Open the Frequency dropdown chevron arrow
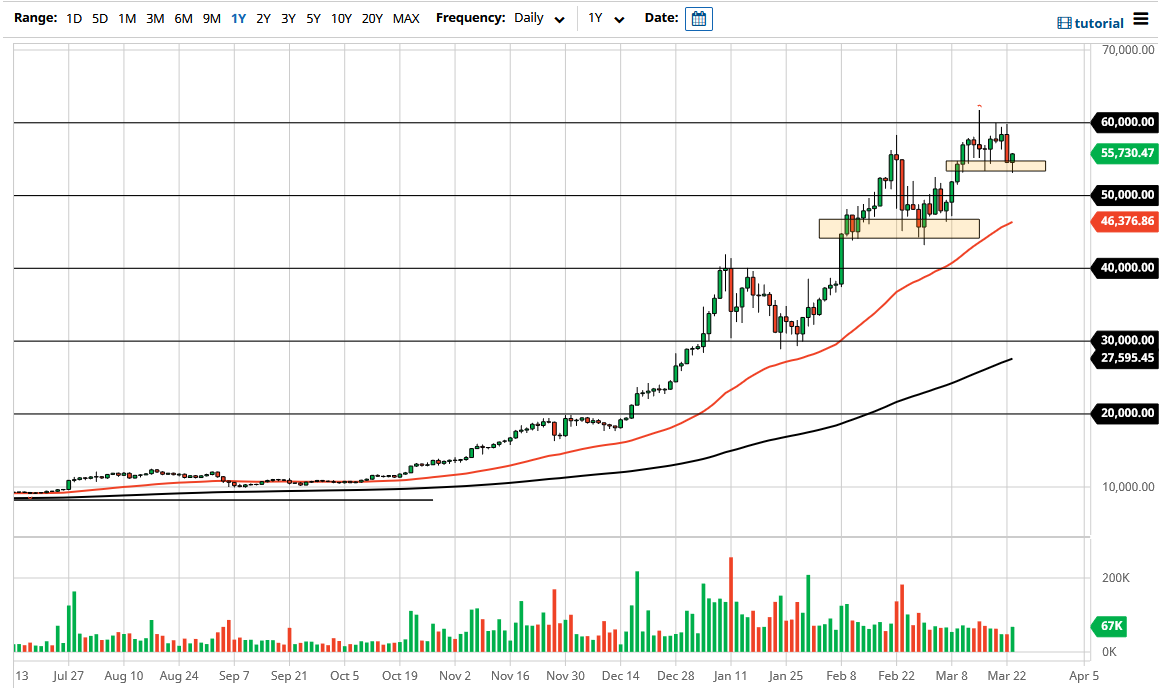The height and width of the screenshot is (698, 1163). pyautogui.click(x=559, y=19)
